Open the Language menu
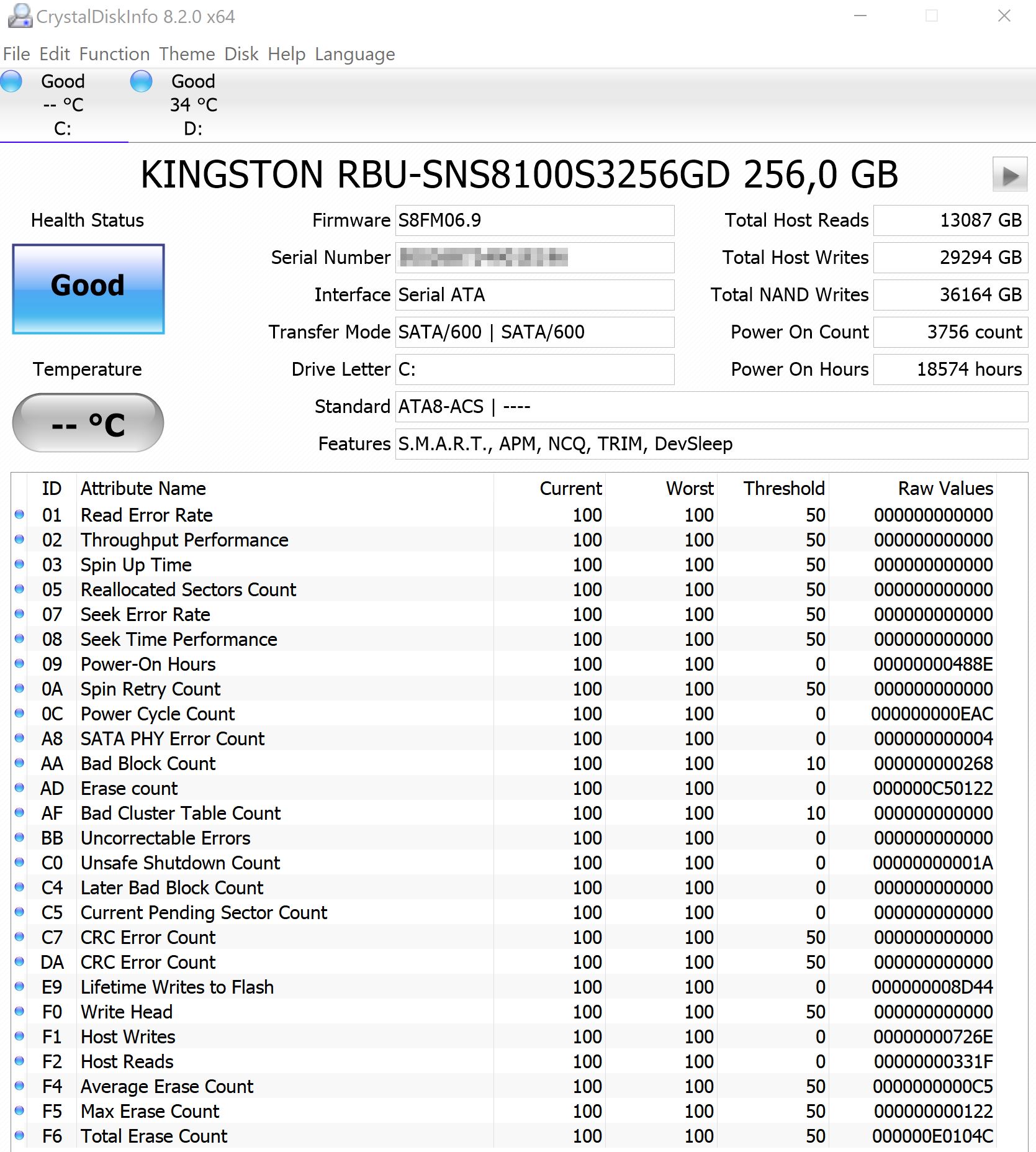The height and width of the screenshot is (1152, 1036). (x=355, y=54)
